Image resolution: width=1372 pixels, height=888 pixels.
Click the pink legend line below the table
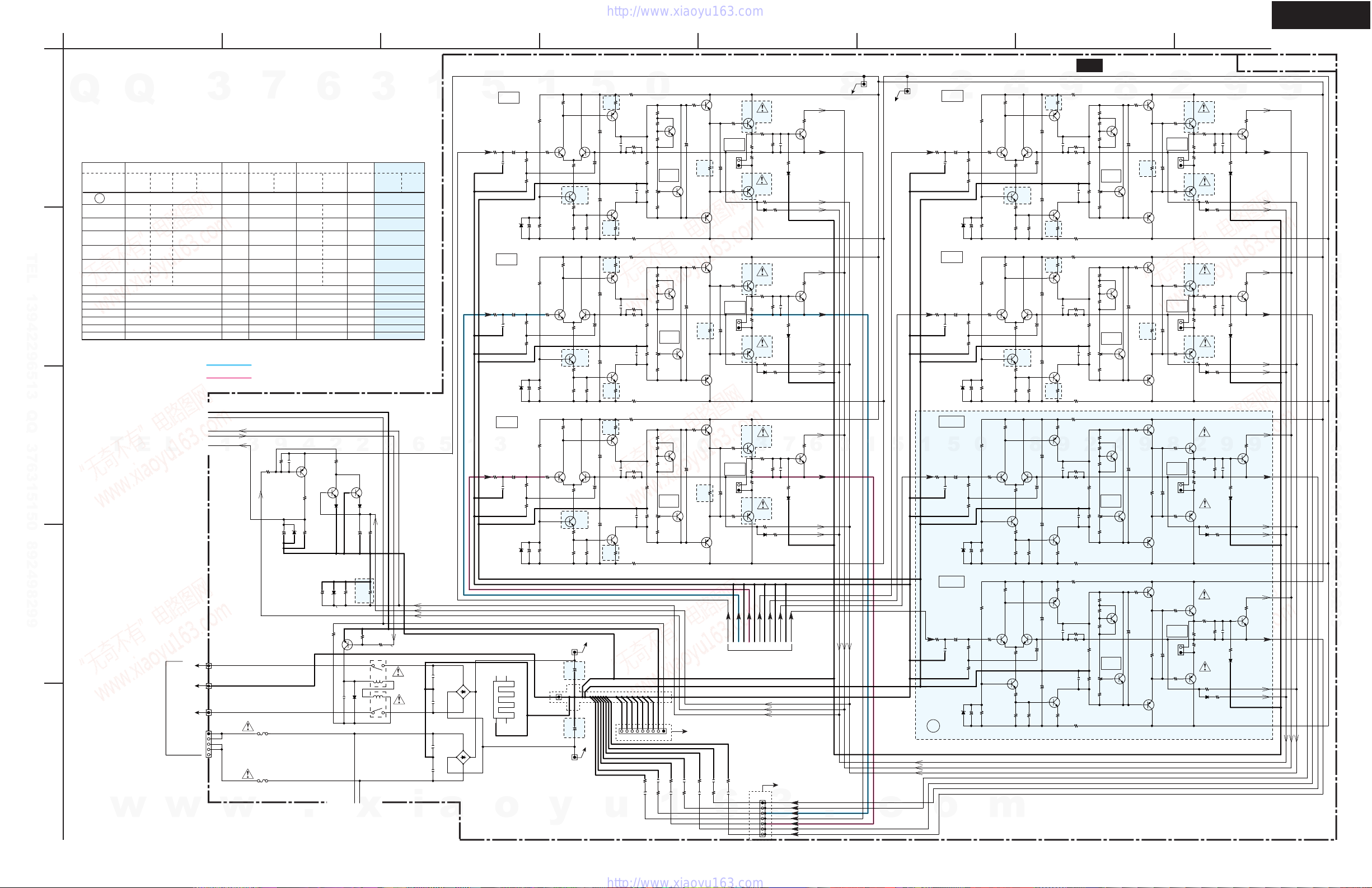click(229, 378)
